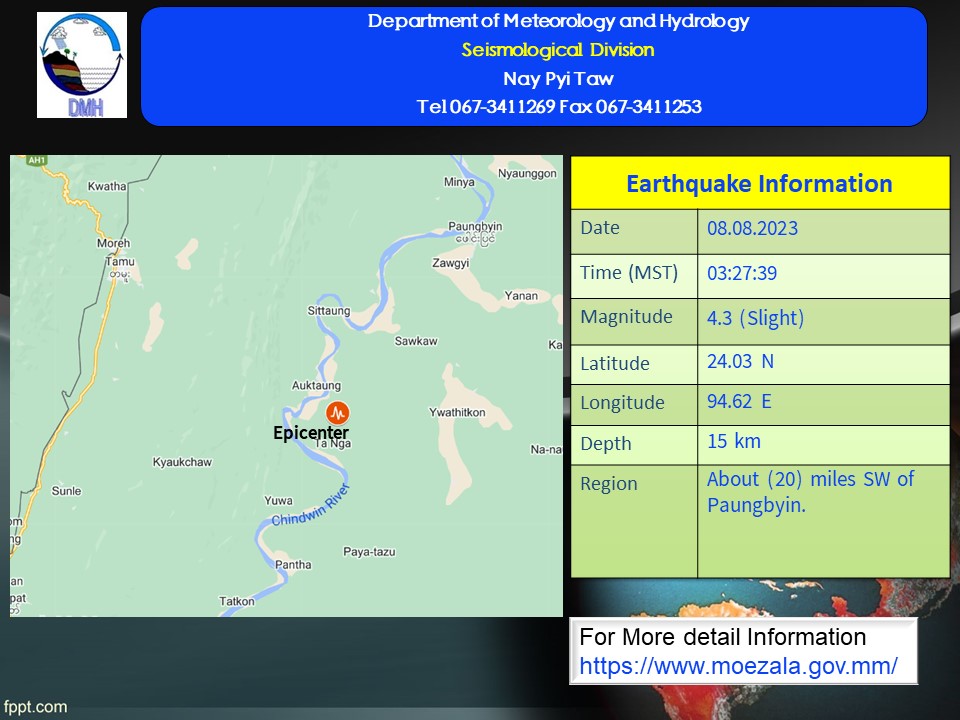Click the Kwatha label on map
This screenshot has width=960, height=720.
coord(107,186)
